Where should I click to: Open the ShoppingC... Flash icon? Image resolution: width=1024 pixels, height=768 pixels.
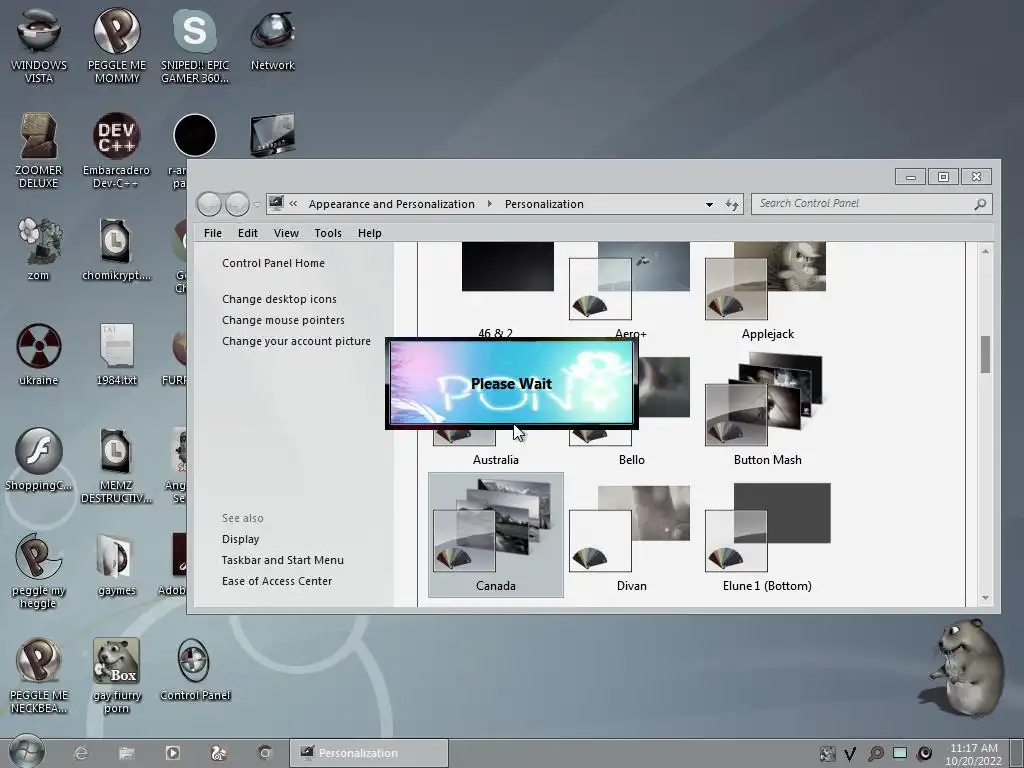[39, 459]
